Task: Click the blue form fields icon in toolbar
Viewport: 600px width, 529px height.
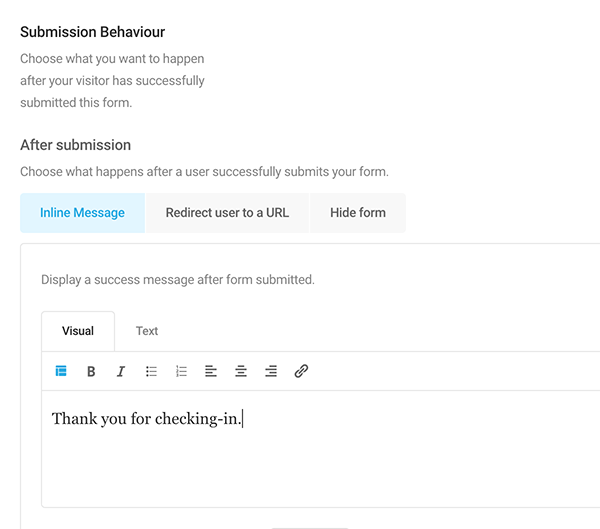Action: click(61, 371)
